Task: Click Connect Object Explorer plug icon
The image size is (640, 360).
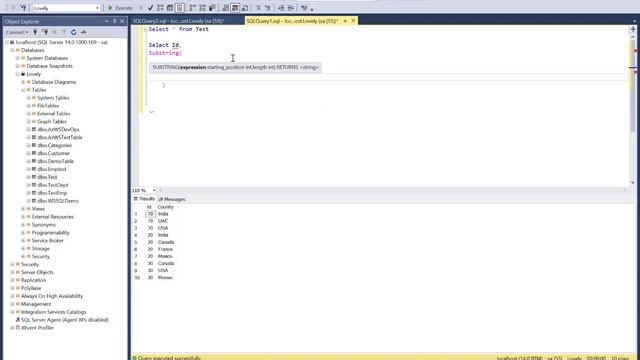Action: click(35, 32)
